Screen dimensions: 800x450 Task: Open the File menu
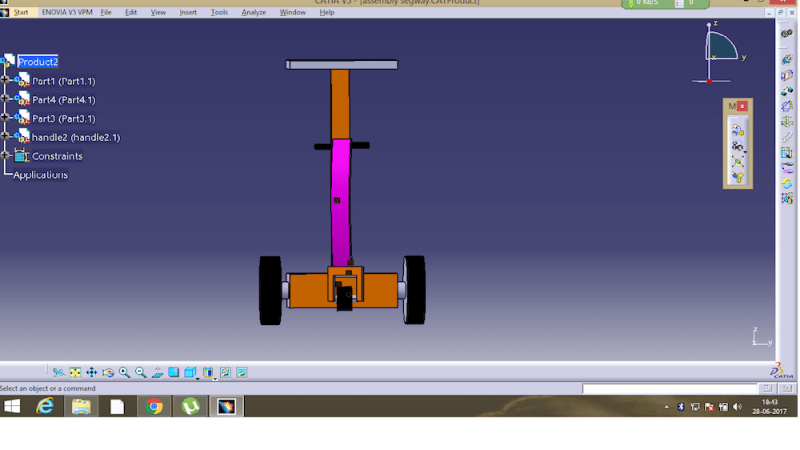coord(106,12)
